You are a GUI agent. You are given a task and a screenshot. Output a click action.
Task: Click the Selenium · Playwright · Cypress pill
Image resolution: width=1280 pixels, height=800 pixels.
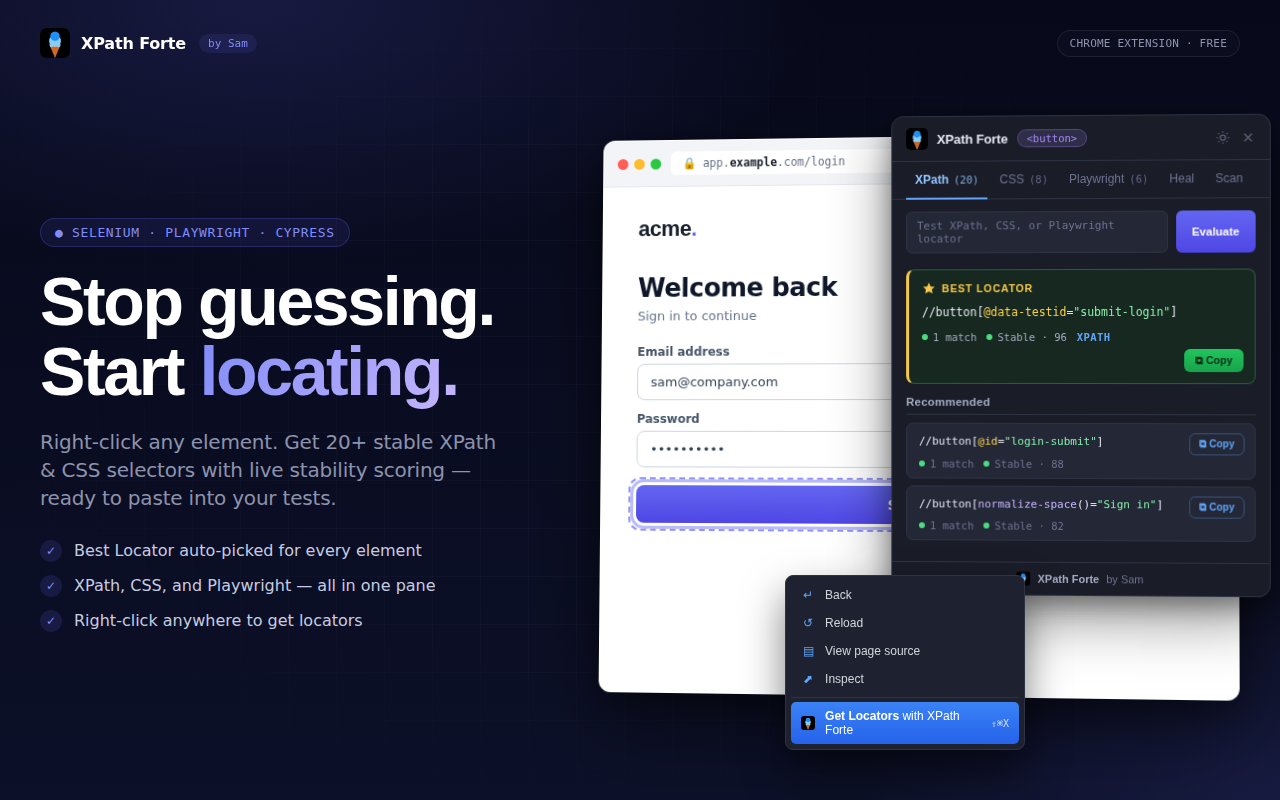point(195,233)
